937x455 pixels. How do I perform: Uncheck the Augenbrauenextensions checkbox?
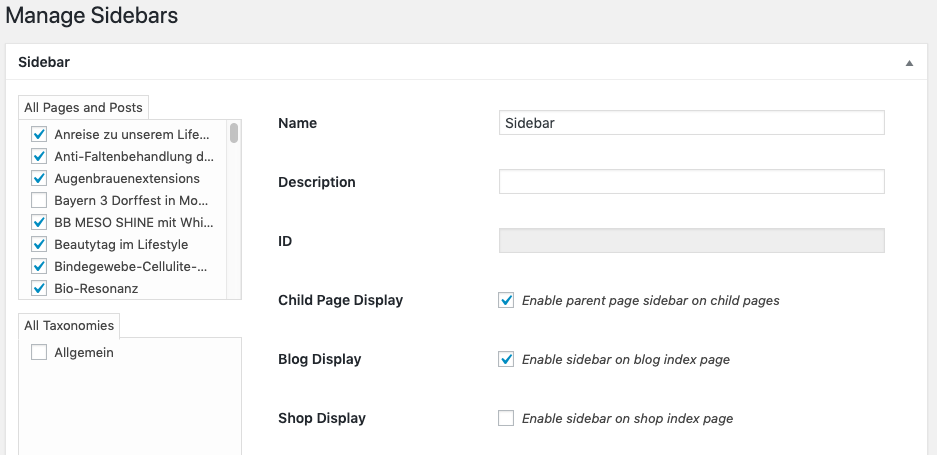(39, 178)
